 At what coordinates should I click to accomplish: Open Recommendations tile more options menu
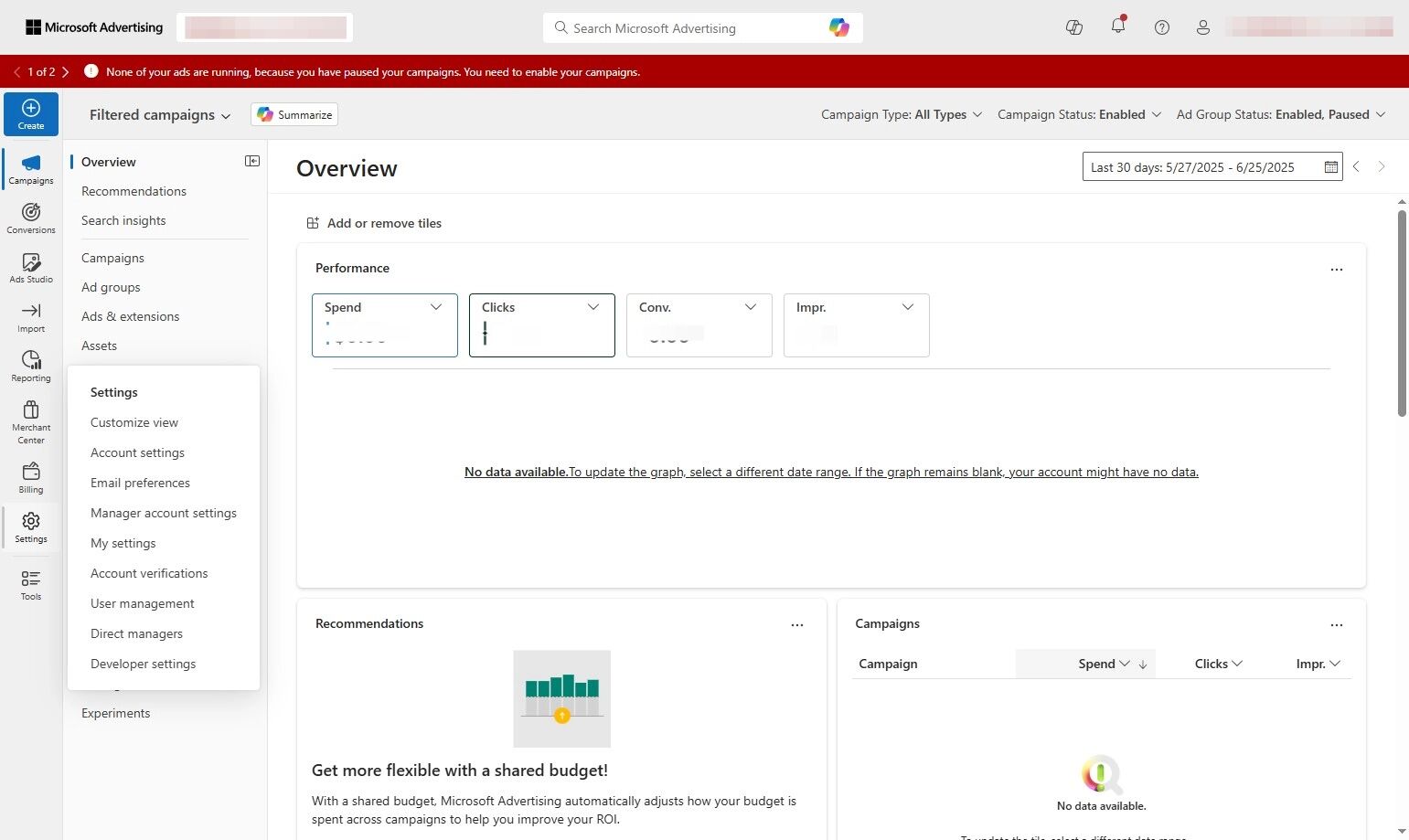[797, 624]
